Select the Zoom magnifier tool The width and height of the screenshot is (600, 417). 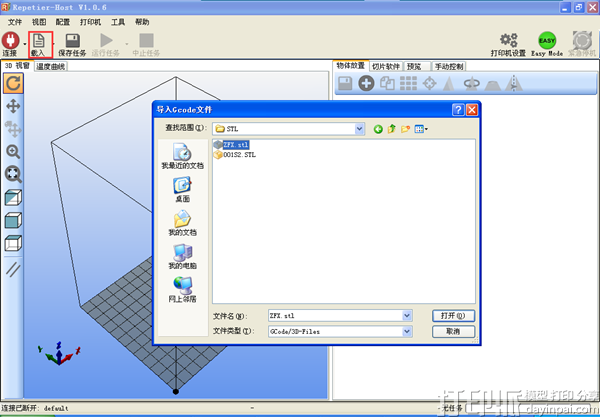pos(13,152)
